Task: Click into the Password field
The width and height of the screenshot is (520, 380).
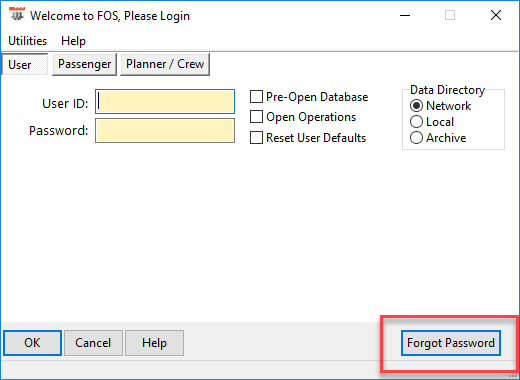Action: tap(165, 131)
